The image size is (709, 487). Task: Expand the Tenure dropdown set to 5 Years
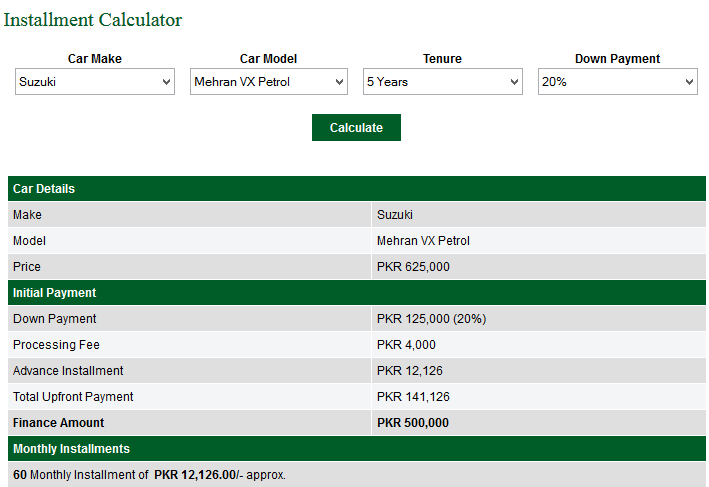[443, 81]
